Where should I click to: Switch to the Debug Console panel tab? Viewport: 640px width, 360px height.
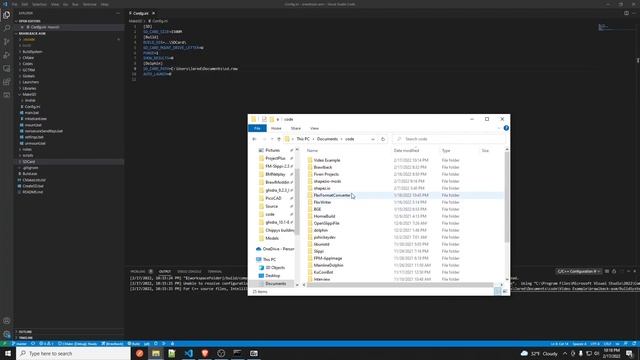(189, 271)
